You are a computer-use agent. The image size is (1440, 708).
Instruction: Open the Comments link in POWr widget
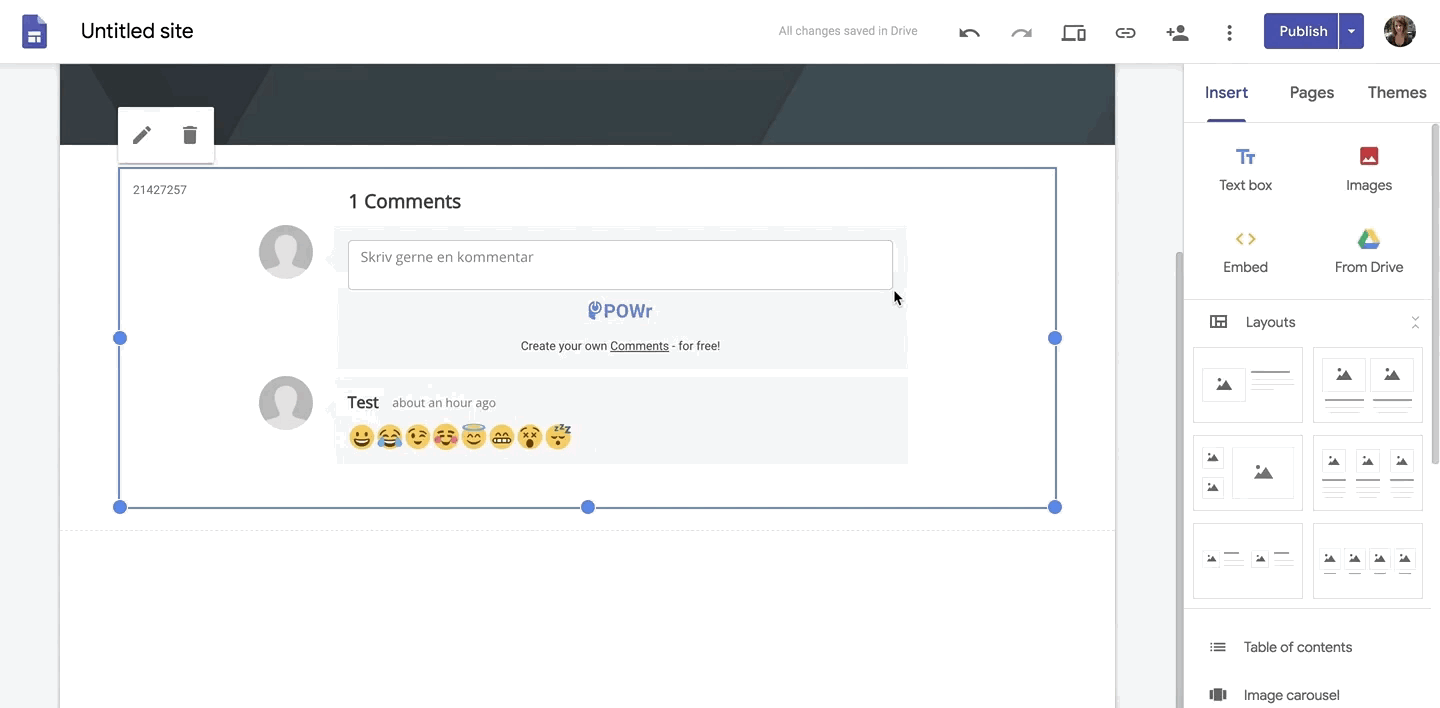point(639,346)
